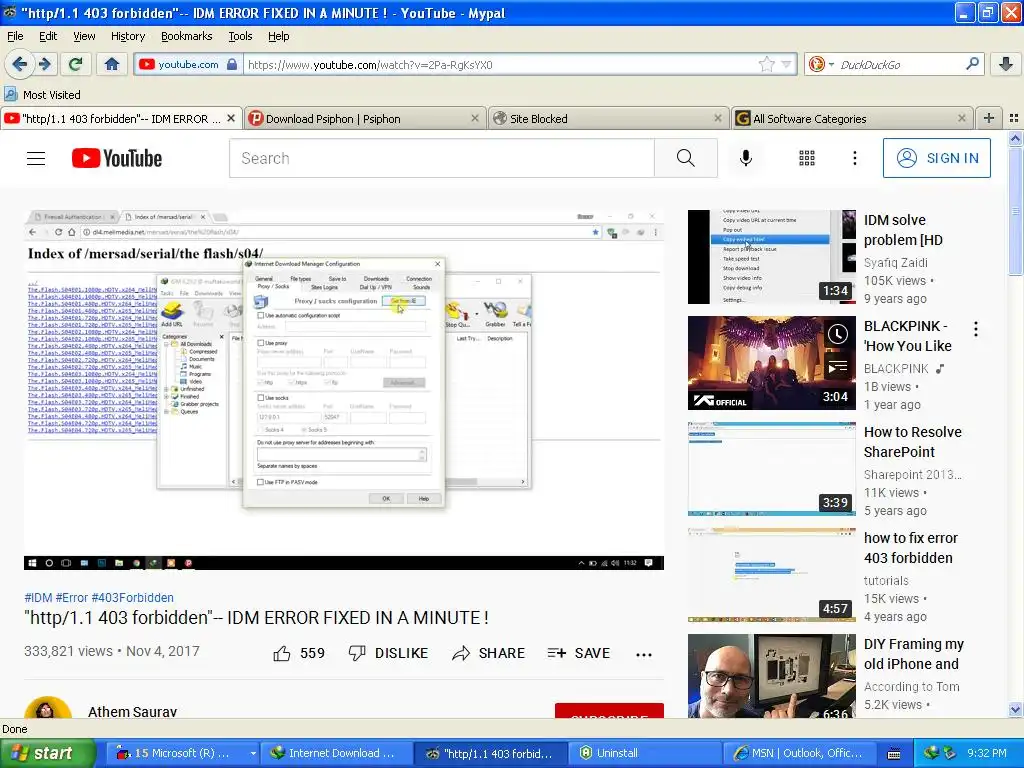Open the Edit menu

[48, 36]
